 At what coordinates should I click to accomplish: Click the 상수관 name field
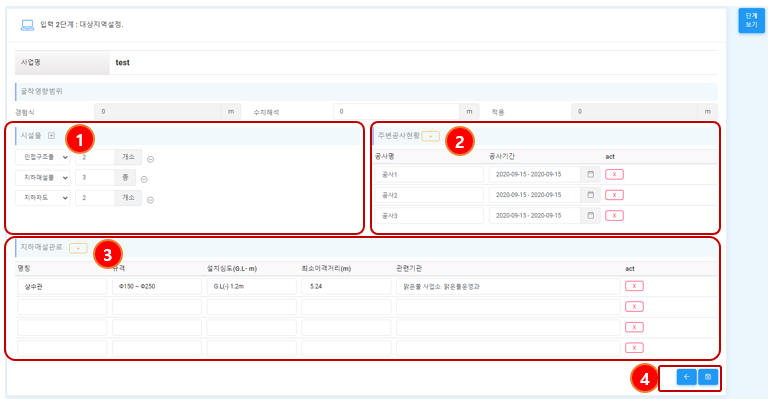click(x=62, y=287)
